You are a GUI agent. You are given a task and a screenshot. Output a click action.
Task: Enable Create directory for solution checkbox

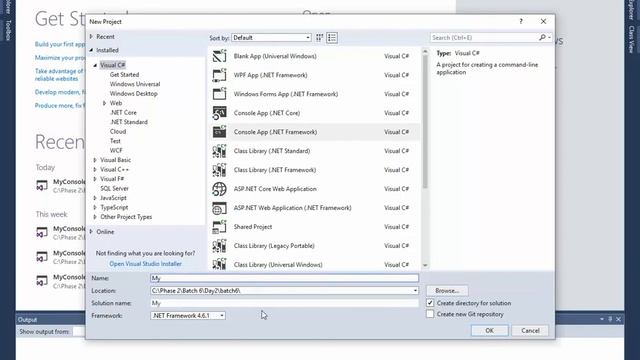coord(430,303)
